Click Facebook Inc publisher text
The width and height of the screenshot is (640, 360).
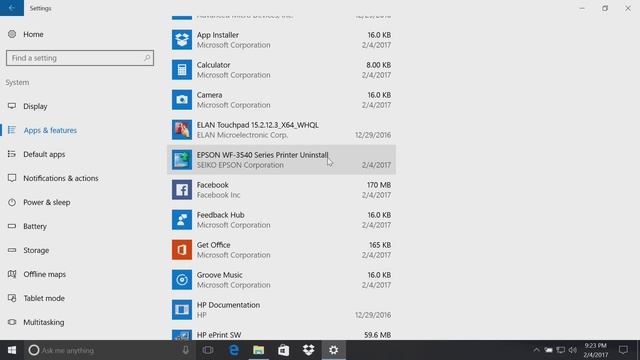coord(218,195)
